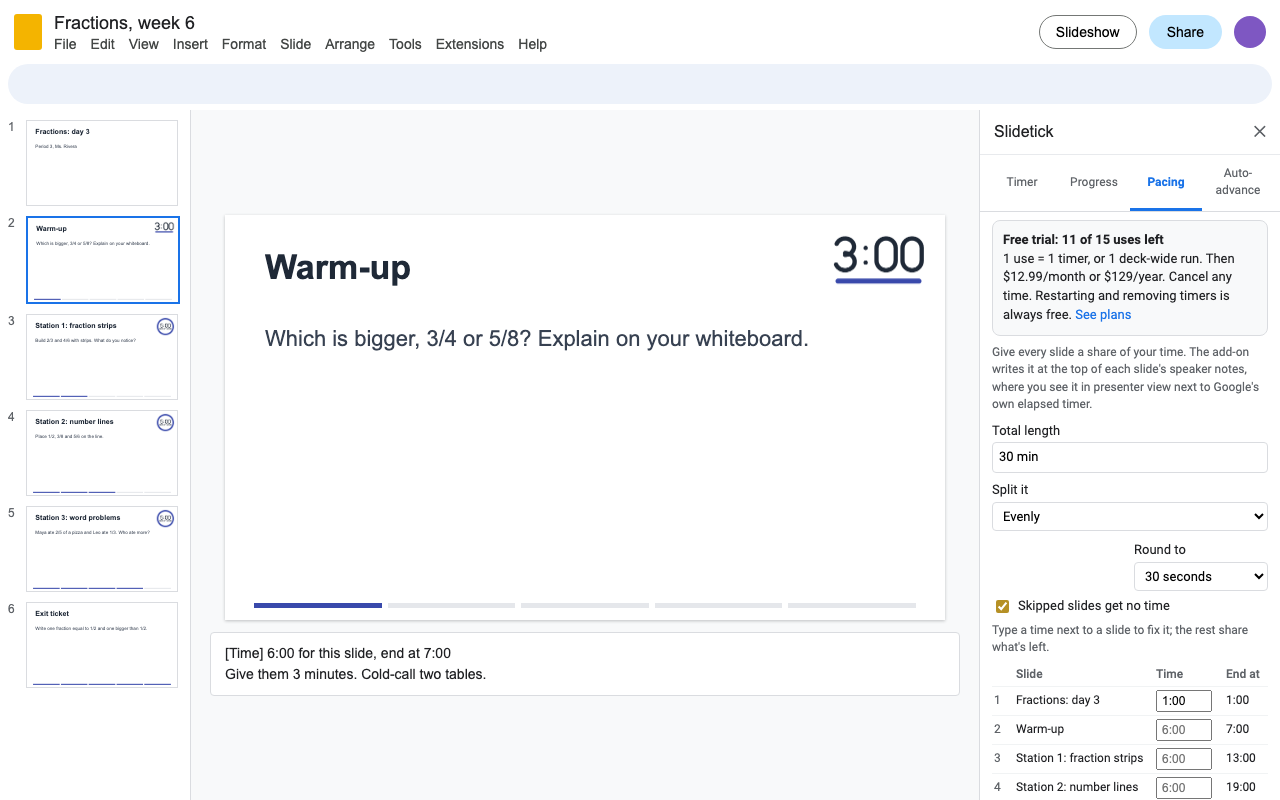The image size is (1280, 800).
Task: Open the Extensions menu
Action: click(470, 44)
